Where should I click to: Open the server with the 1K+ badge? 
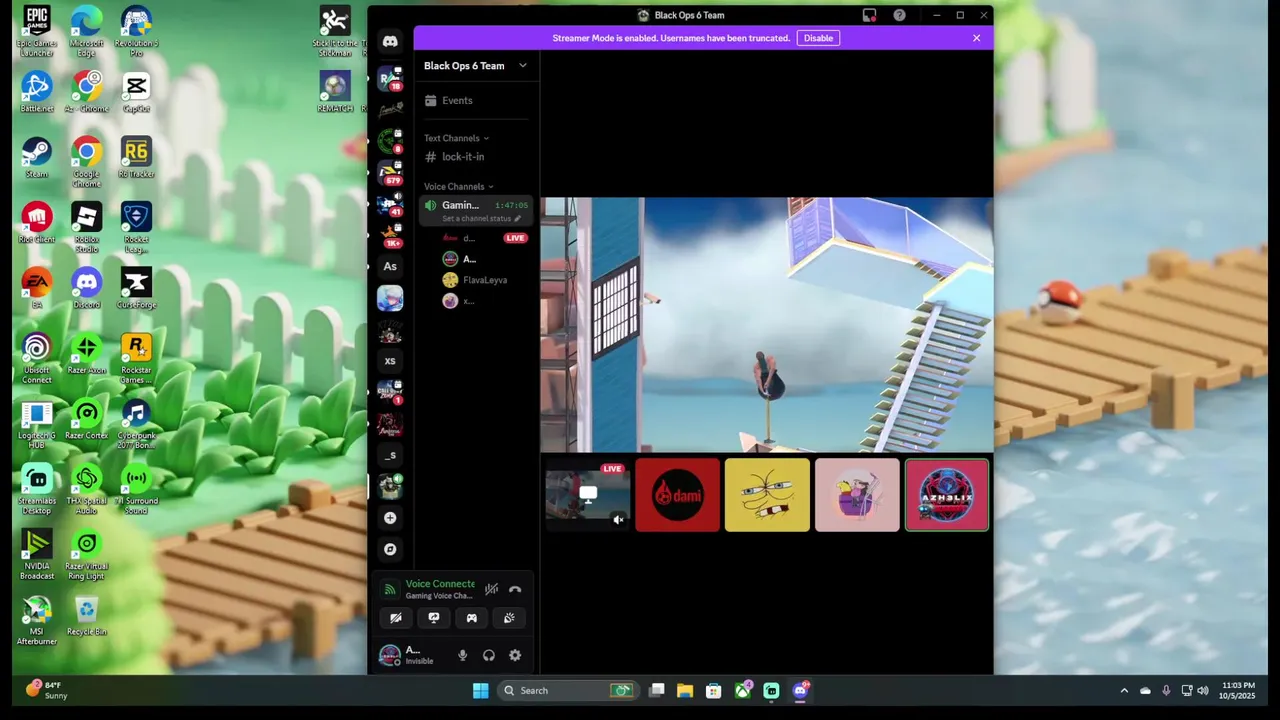coord(390,235)
